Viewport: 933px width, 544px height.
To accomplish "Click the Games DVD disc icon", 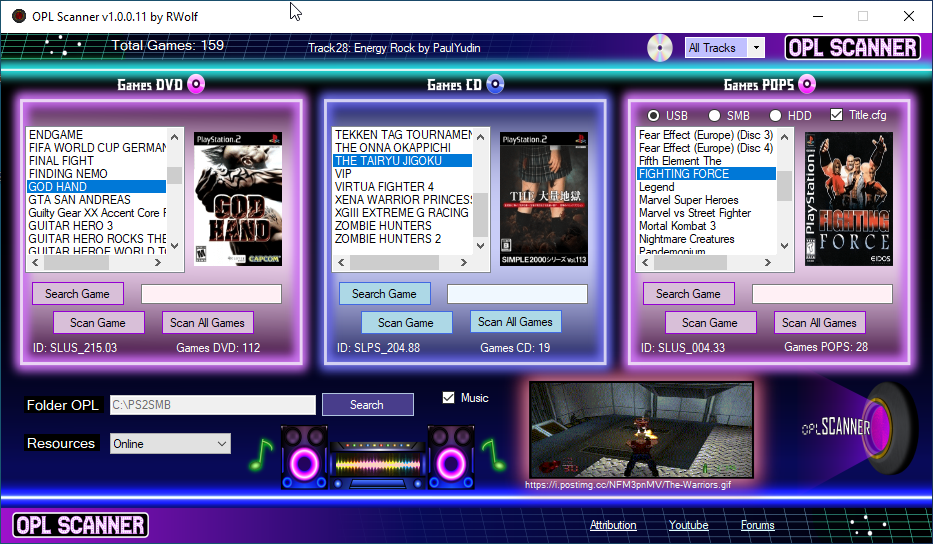I will (196, 84).
